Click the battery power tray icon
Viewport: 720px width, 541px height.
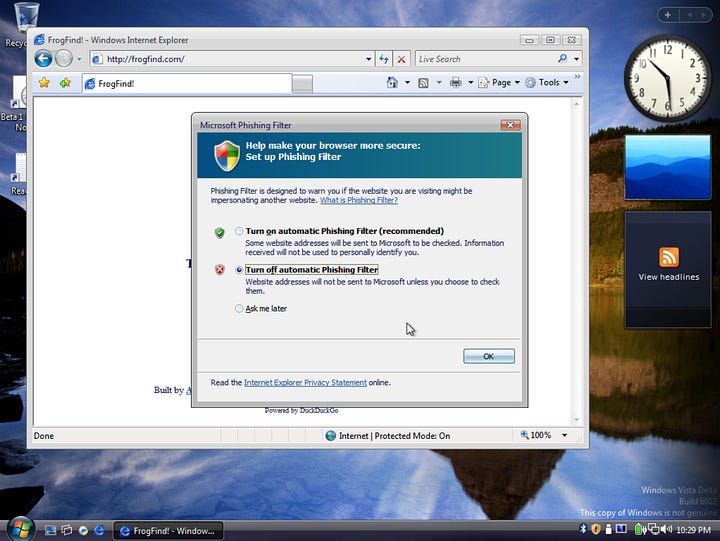pos(638,530)
